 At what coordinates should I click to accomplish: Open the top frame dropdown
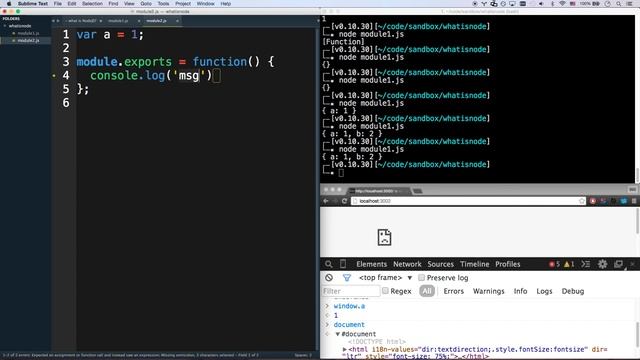385,278
